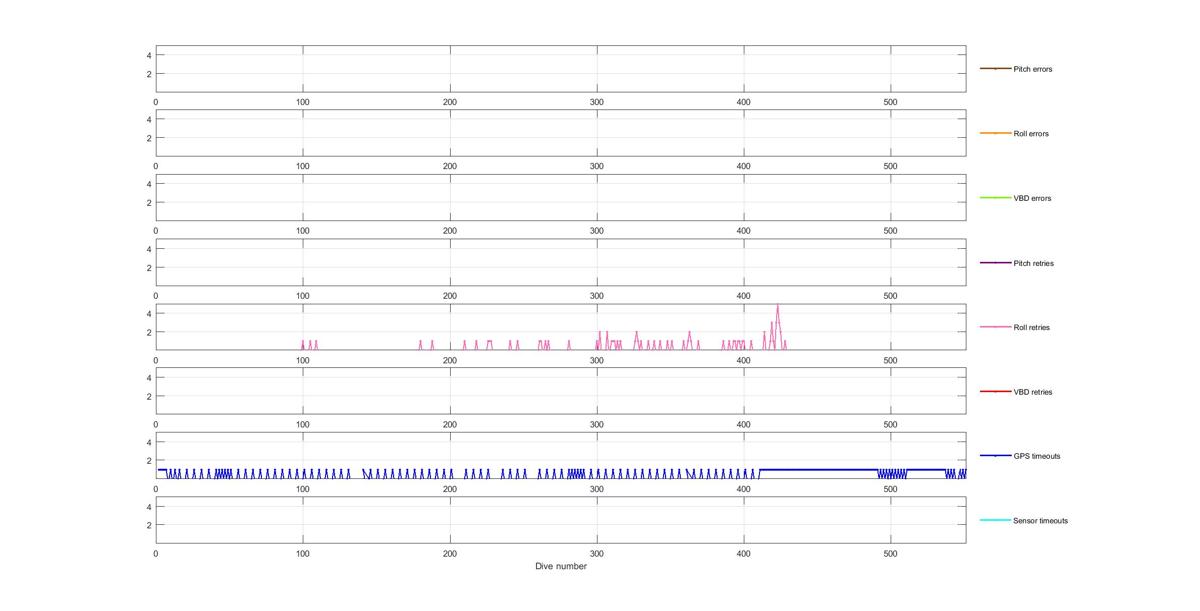Click the '300' tick label below the Roll retries plot

pyautogui.click(x=597, y=360)
